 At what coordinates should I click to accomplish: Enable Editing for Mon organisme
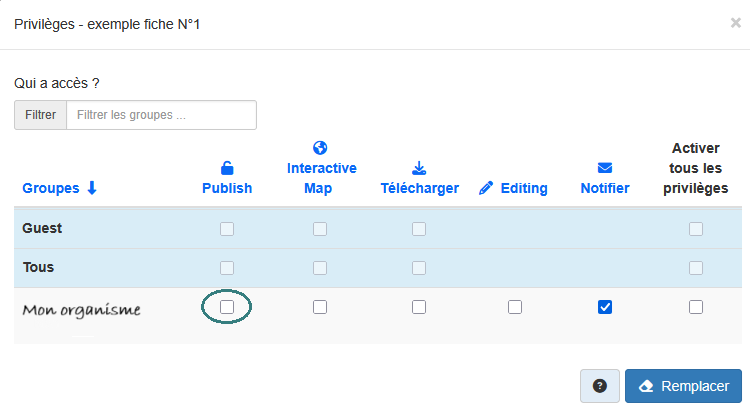[x=514, y=307]
